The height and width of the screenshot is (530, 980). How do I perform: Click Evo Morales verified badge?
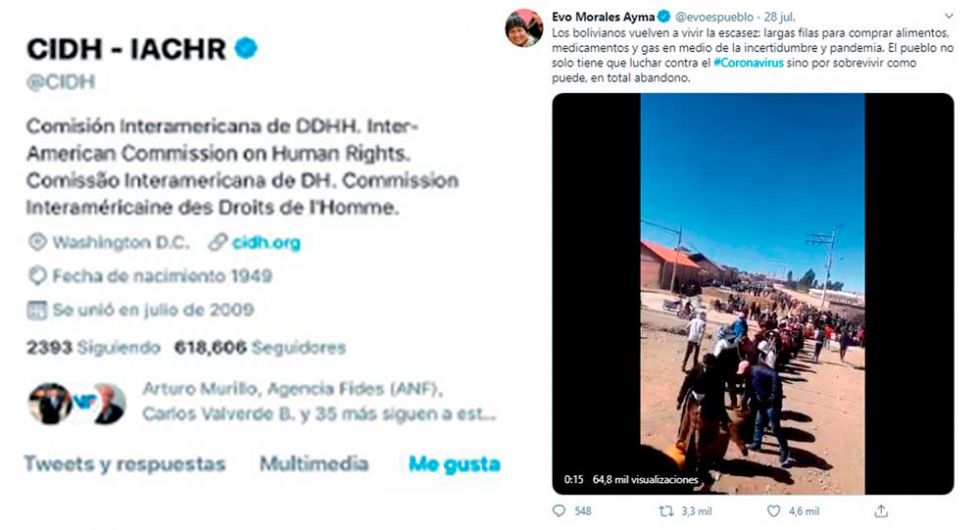[x=664, y=17]
